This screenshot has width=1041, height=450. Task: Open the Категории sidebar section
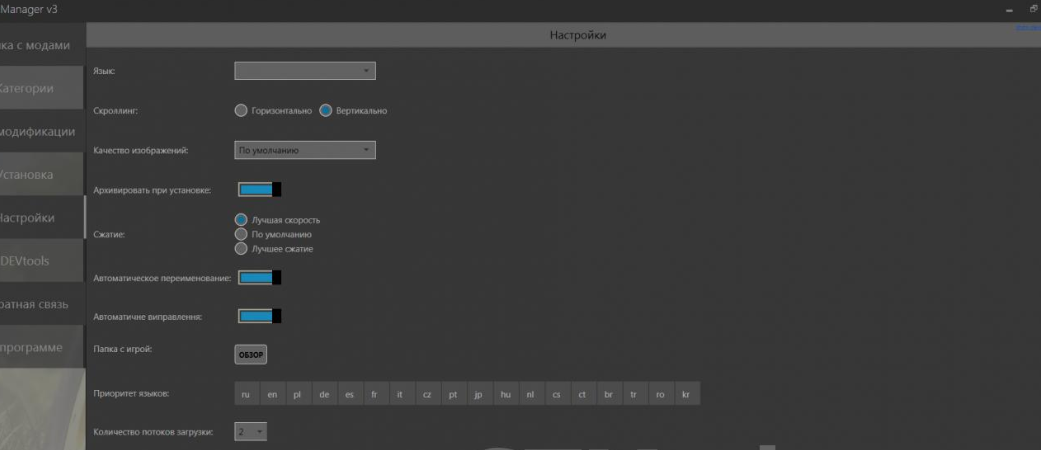tap(41, 89)
